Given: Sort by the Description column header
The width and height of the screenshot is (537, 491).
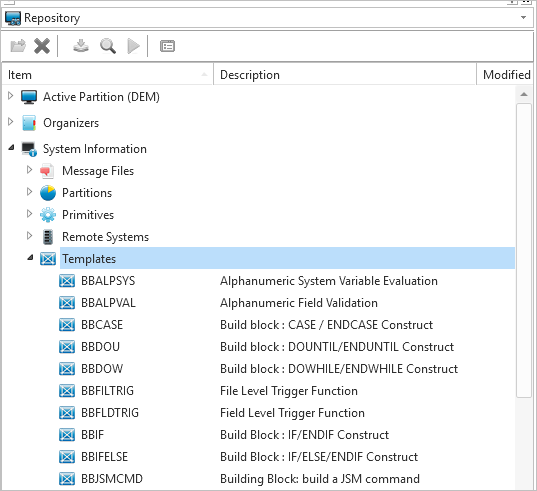Looking at the screenshot, I should 345,74.
